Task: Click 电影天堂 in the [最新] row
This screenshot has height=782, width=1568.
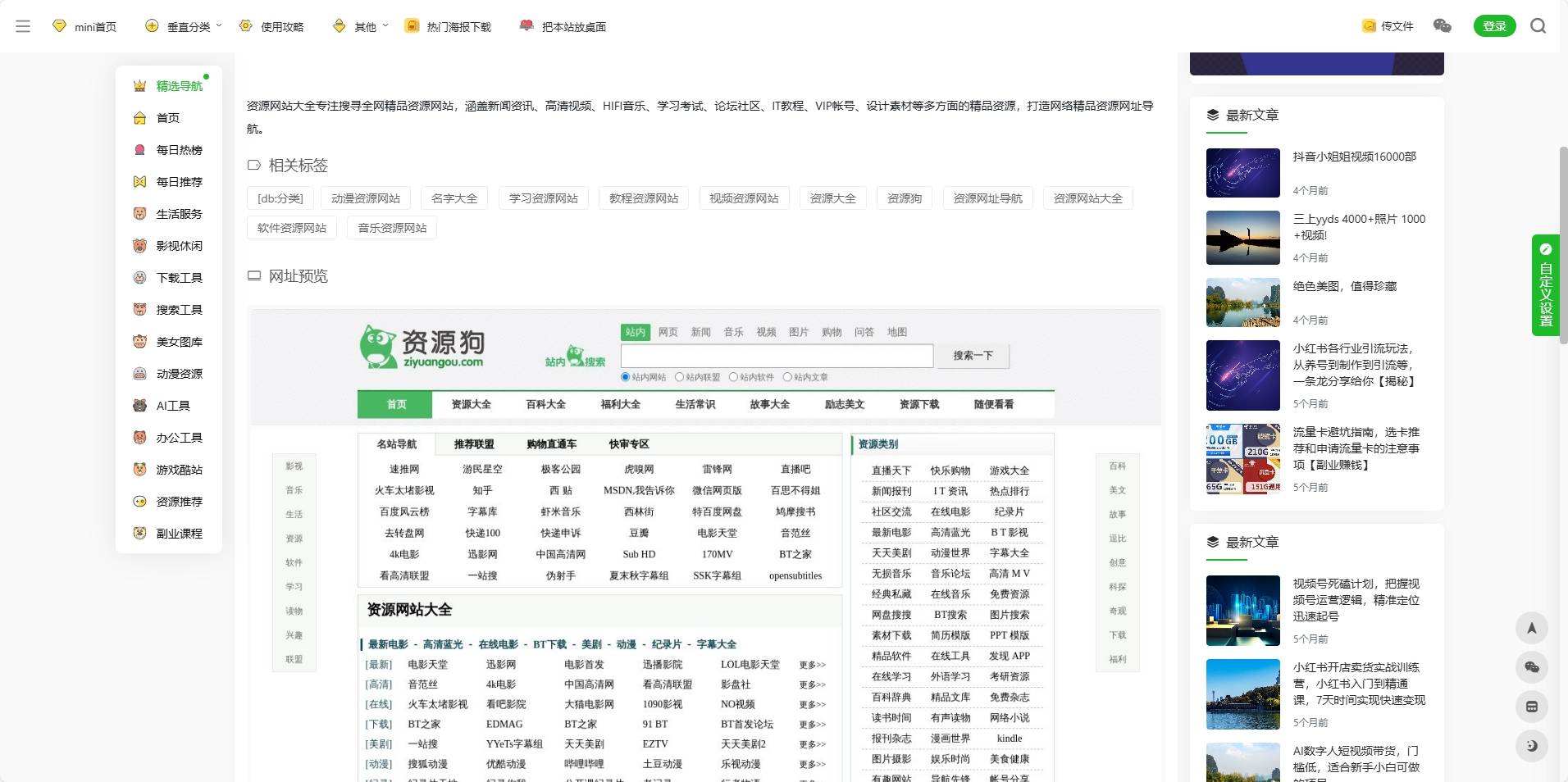Action: tap(428, 665)
